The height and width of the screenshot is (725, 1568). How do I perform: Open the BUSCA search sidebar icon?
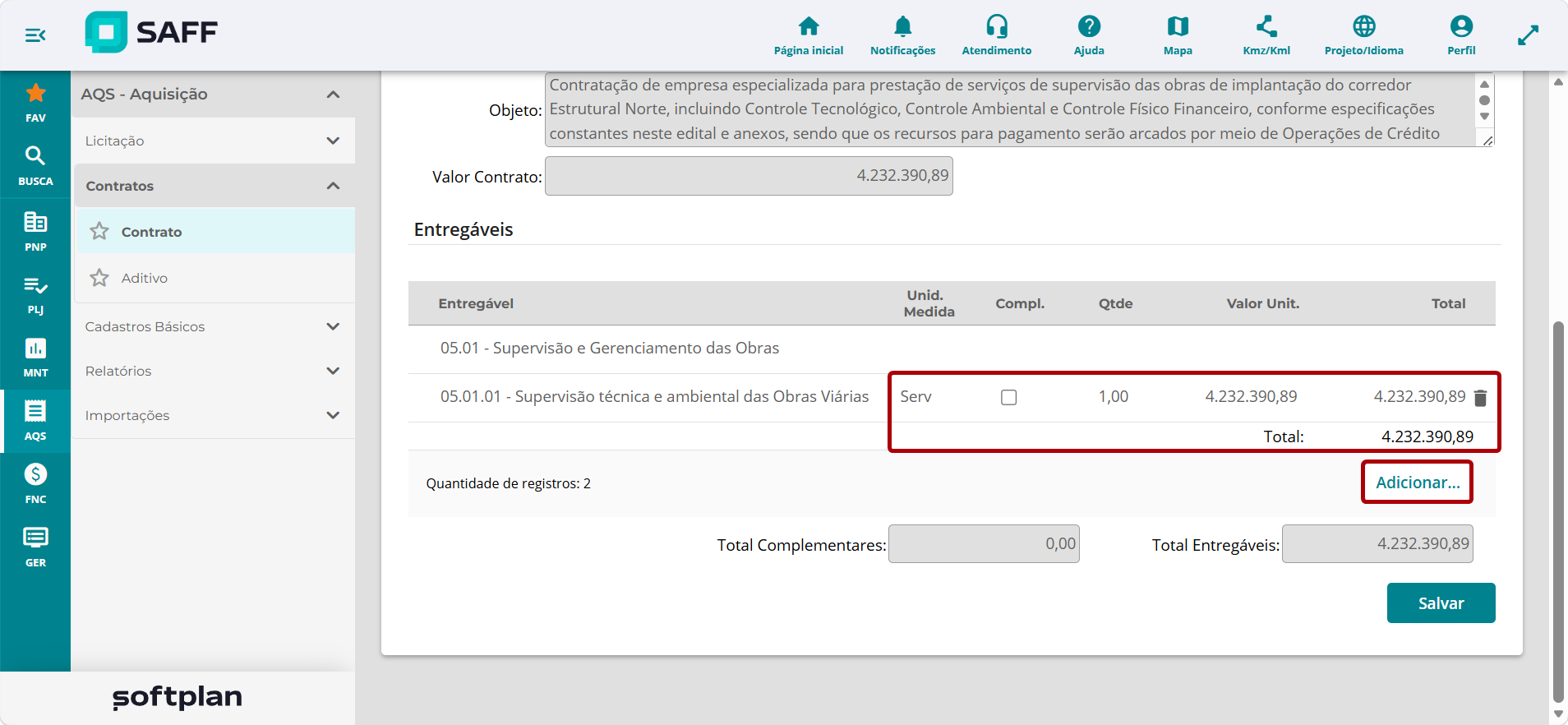point(35,165)
